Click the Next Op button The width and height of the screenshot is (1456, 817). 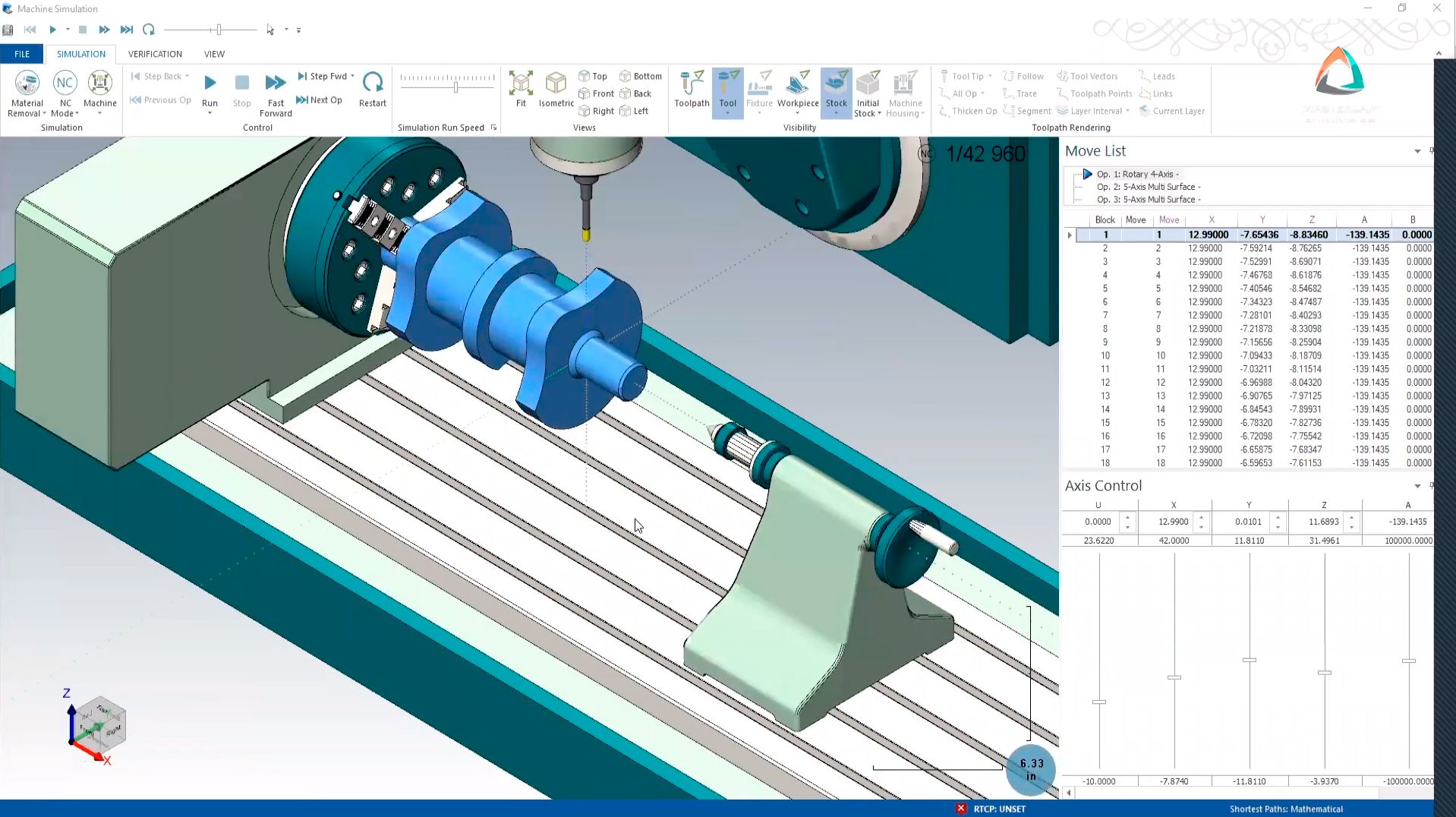[x=320, y=99]
